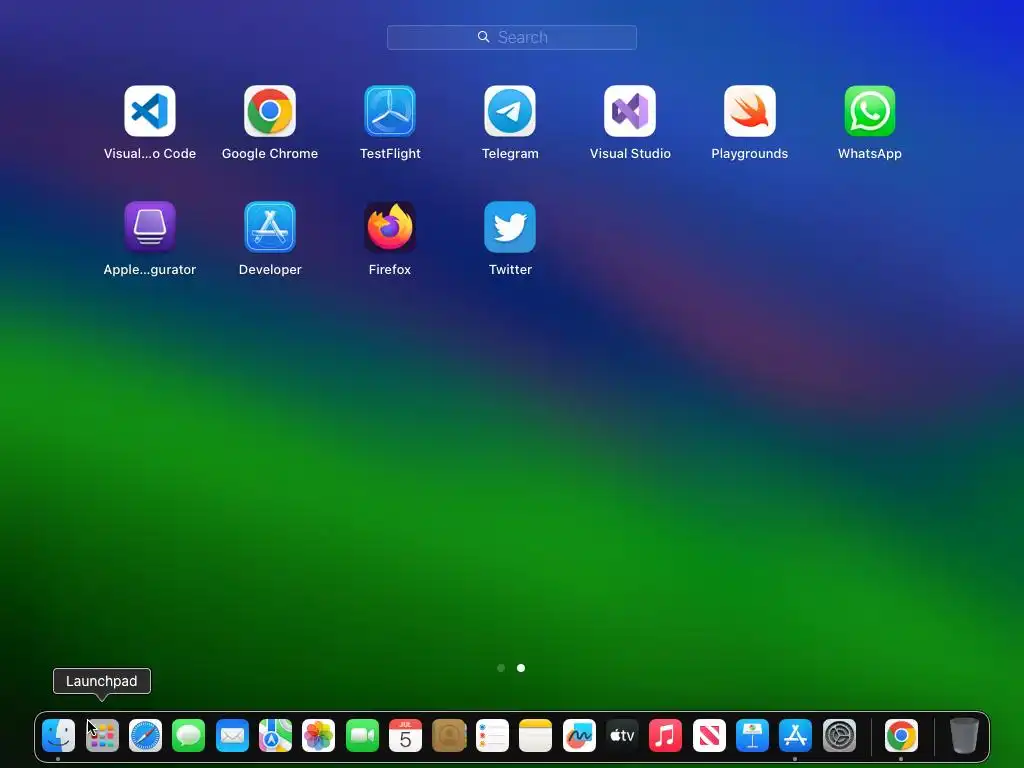Open the TestFlight app
Image resolution: width=1024 pixels, height=768 pixels.
pyautogui.click(x=390, y=111)
